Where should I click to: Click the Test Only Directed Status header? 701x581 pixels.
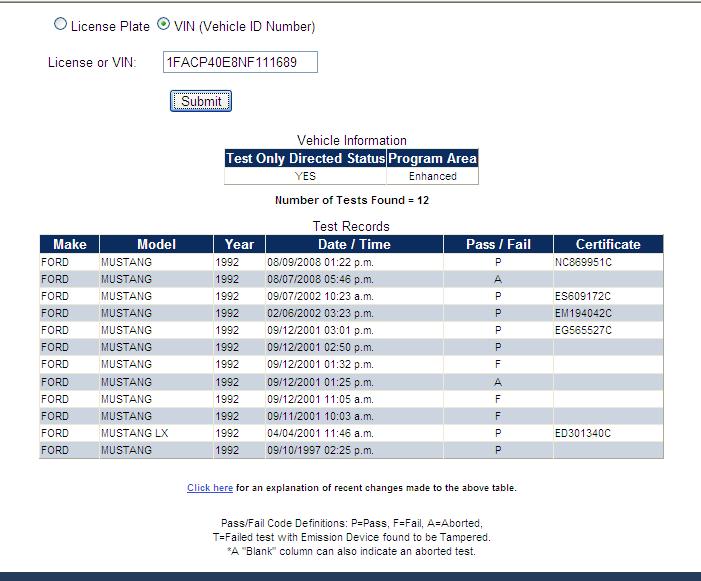coord(305,158)
